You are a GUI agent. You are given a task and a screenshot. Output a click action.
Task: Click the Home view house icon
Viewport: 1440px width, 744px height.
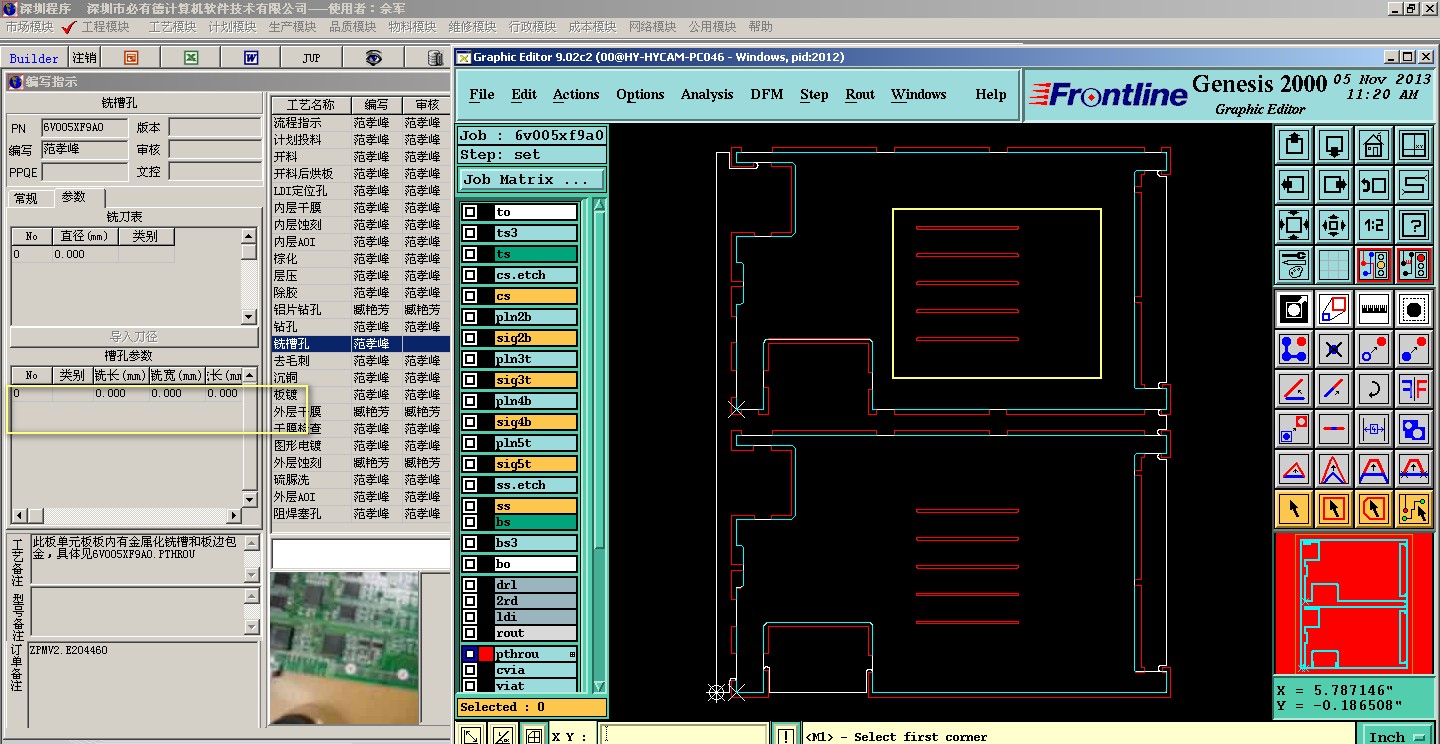pyautogui.click(x=1373, y=145)
